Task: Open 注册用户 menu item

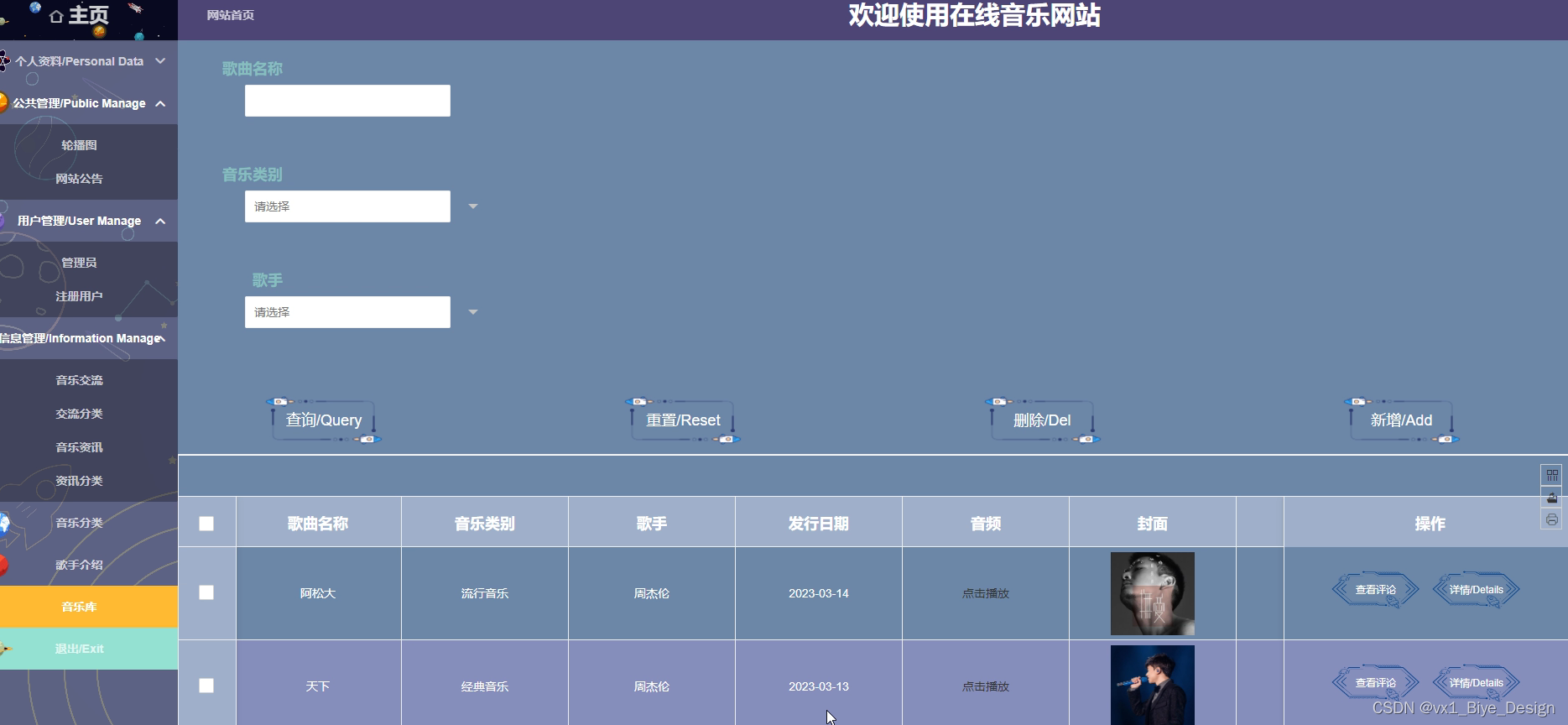Action: pyautogui.click(x=79, y=296)
